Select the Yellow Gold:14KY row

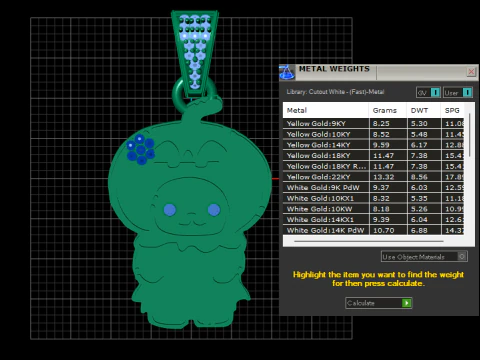[x=373, y=145]
